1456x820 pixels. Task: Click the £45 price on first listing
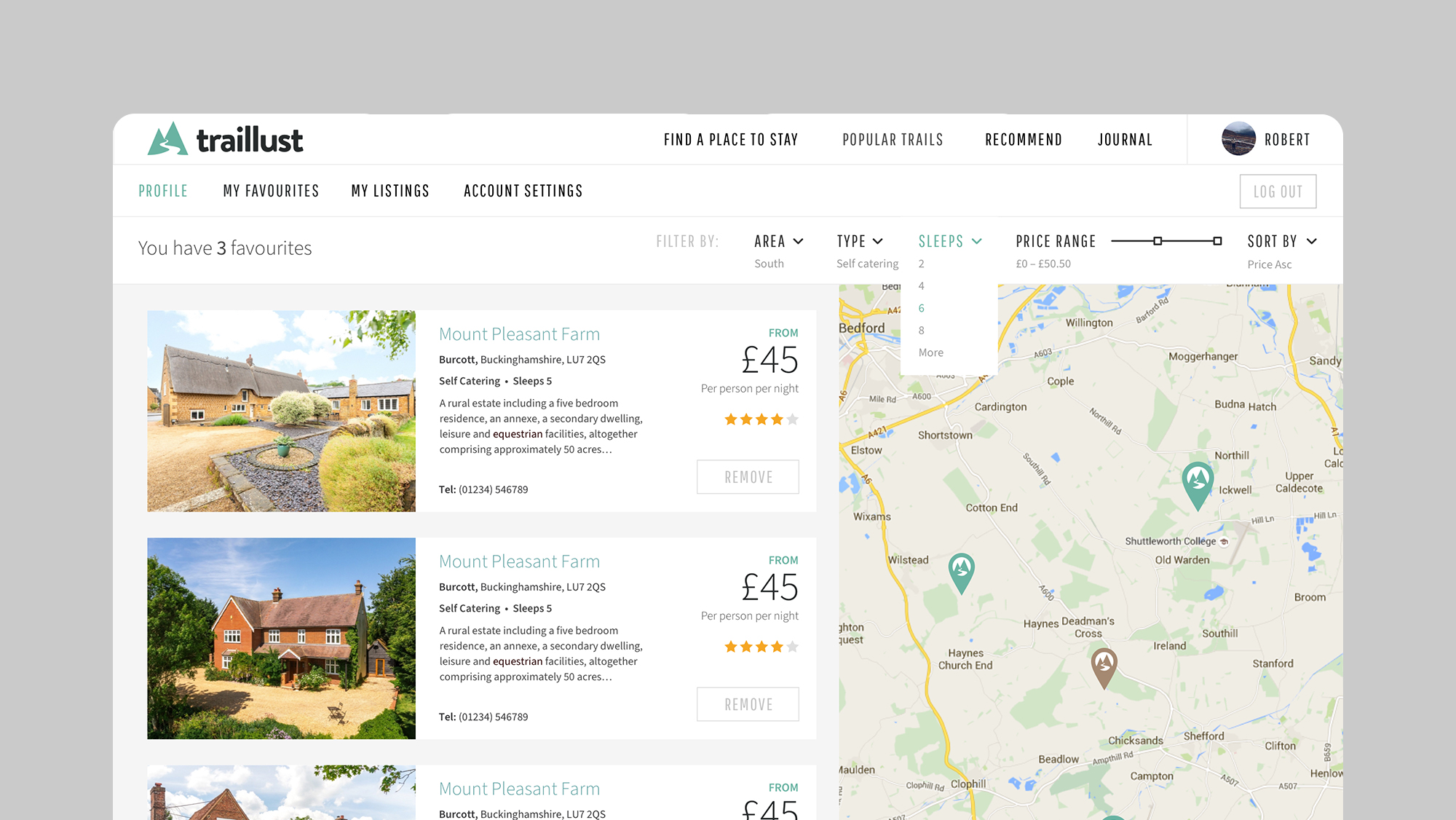tap(769, 360)
